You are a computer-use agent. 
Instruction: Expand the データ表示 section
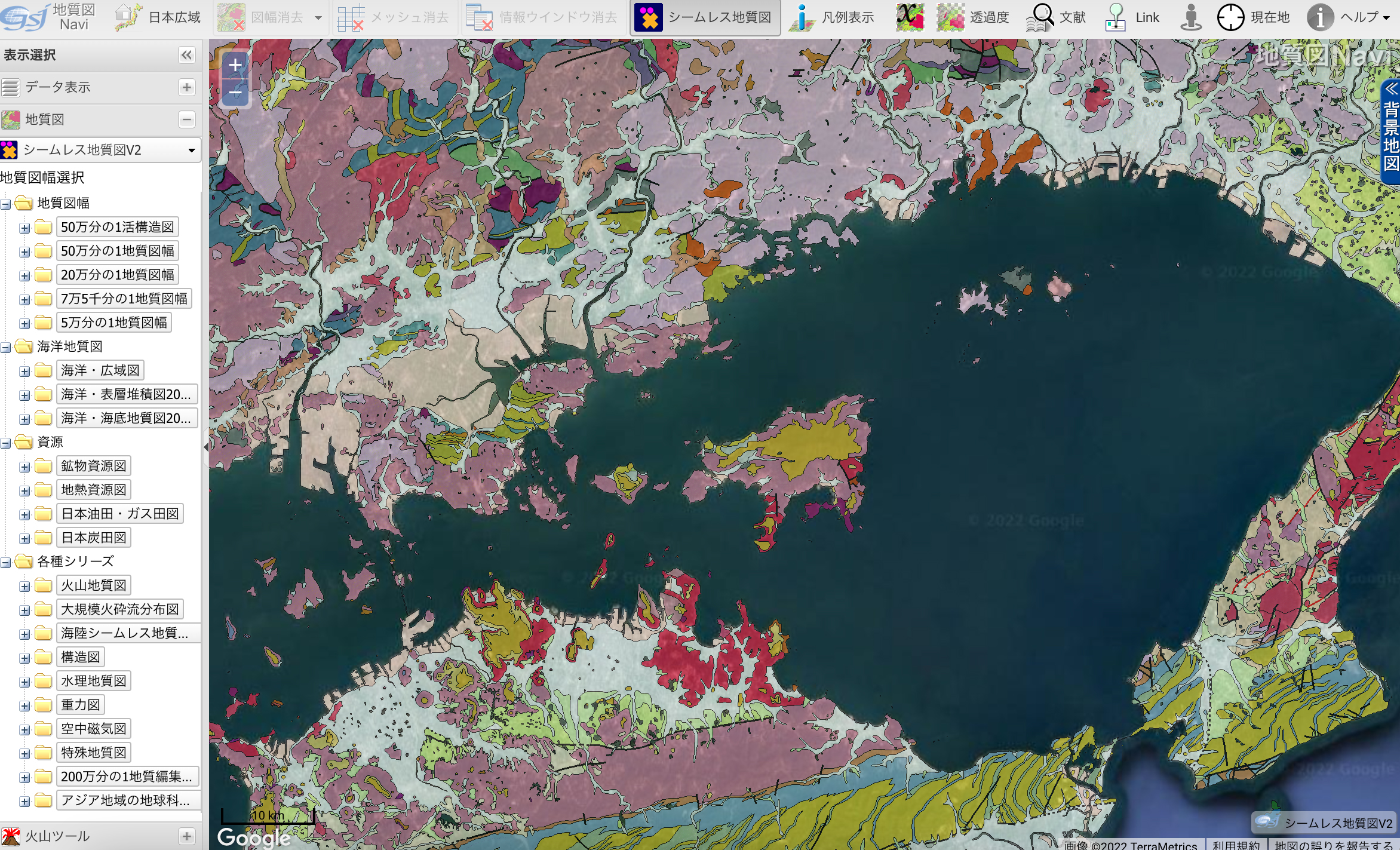click(187, 87)
